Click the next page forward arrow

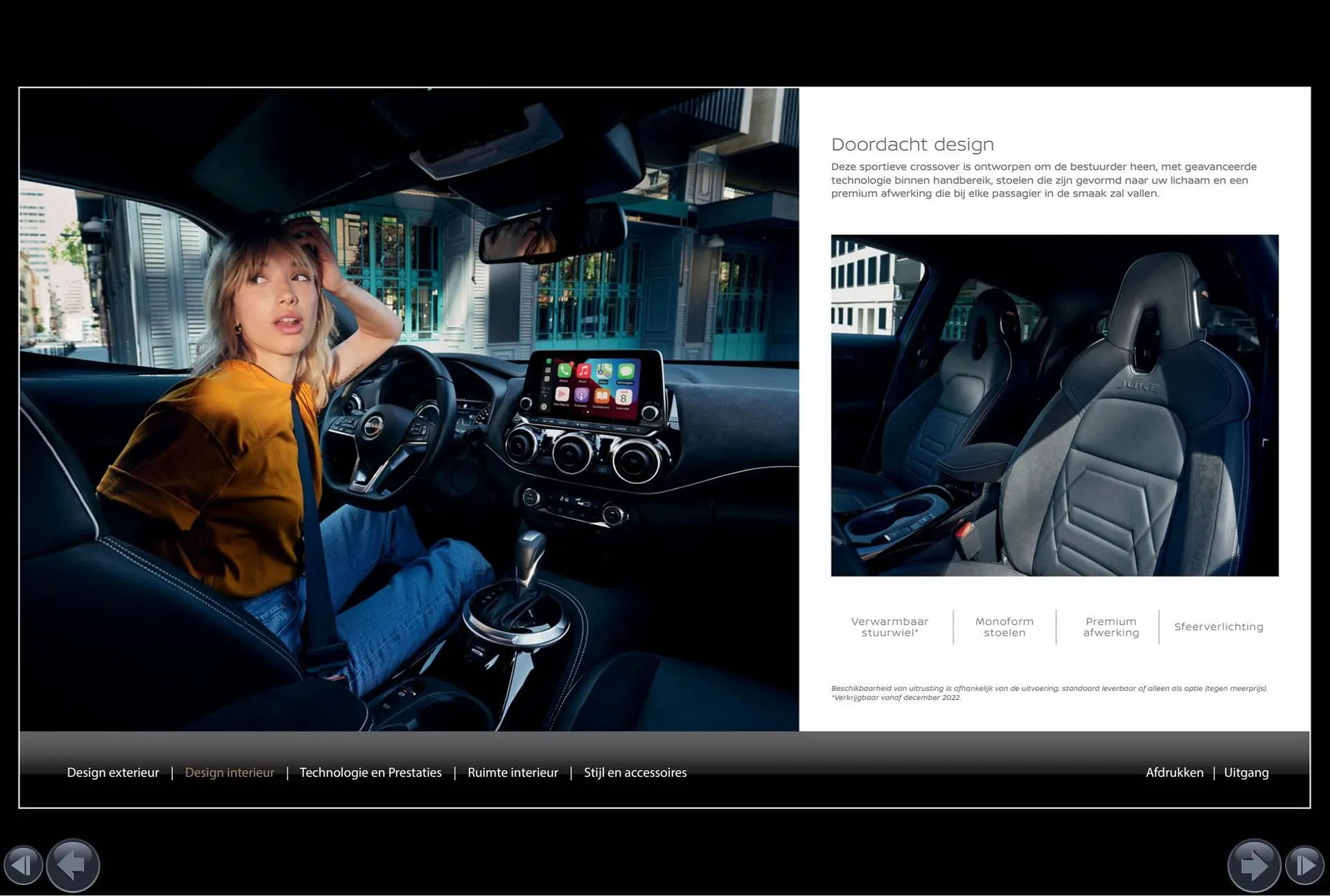pyautogui.click(x=1254, y=865)
